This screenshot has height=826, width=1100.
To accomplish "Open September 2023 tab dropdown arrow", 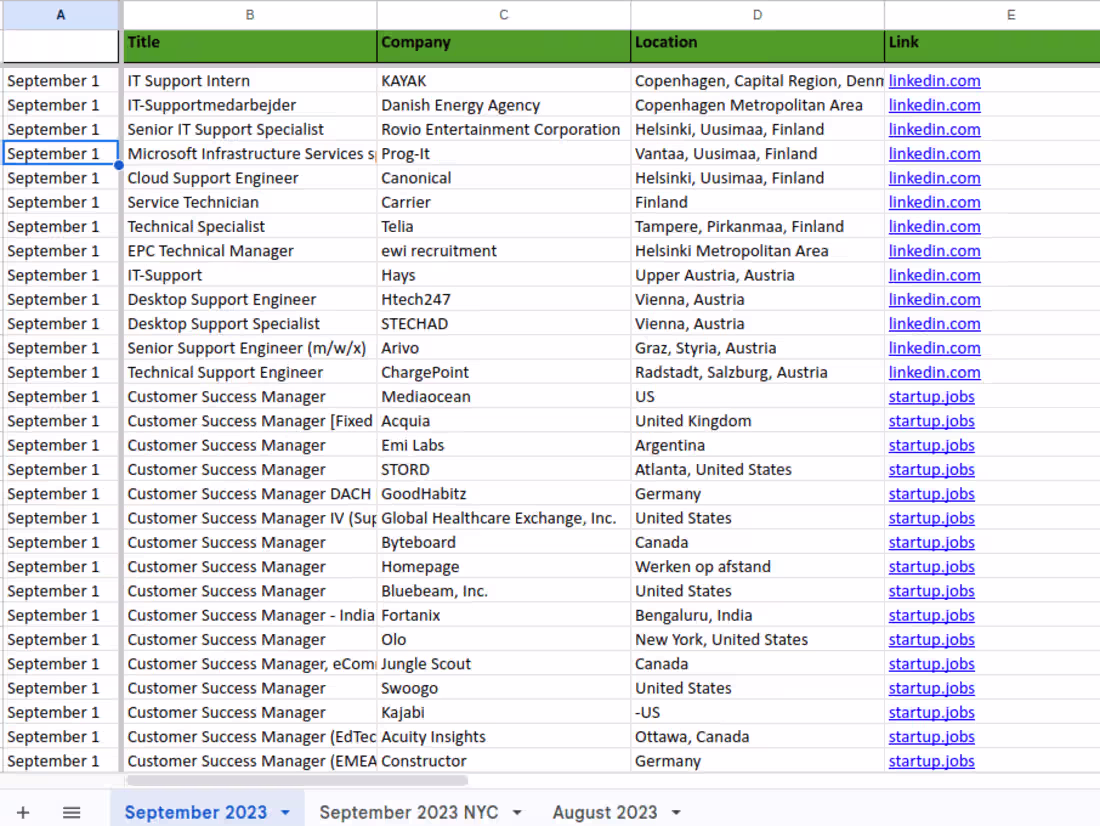I will tap(286, 813).
